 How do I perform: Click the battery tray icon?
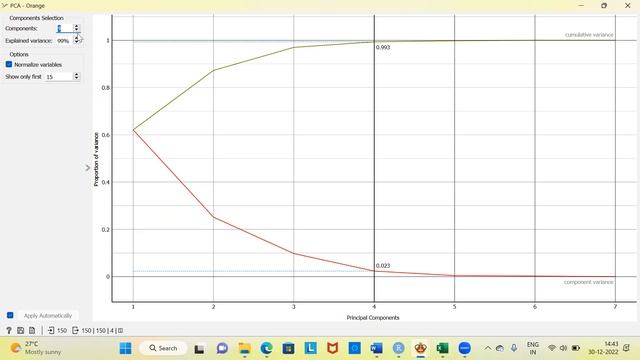(576, 348)
